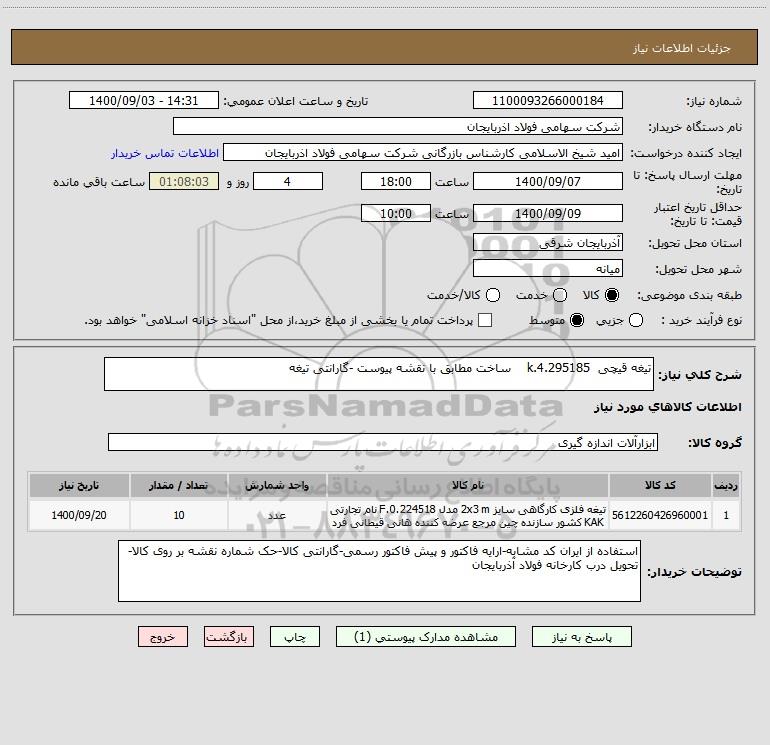Image resolution: width=770 pixels, height=745 pixels.
Task: Toggle the Islamic treasury bonds payment checkbox
Action: (485, 320)
